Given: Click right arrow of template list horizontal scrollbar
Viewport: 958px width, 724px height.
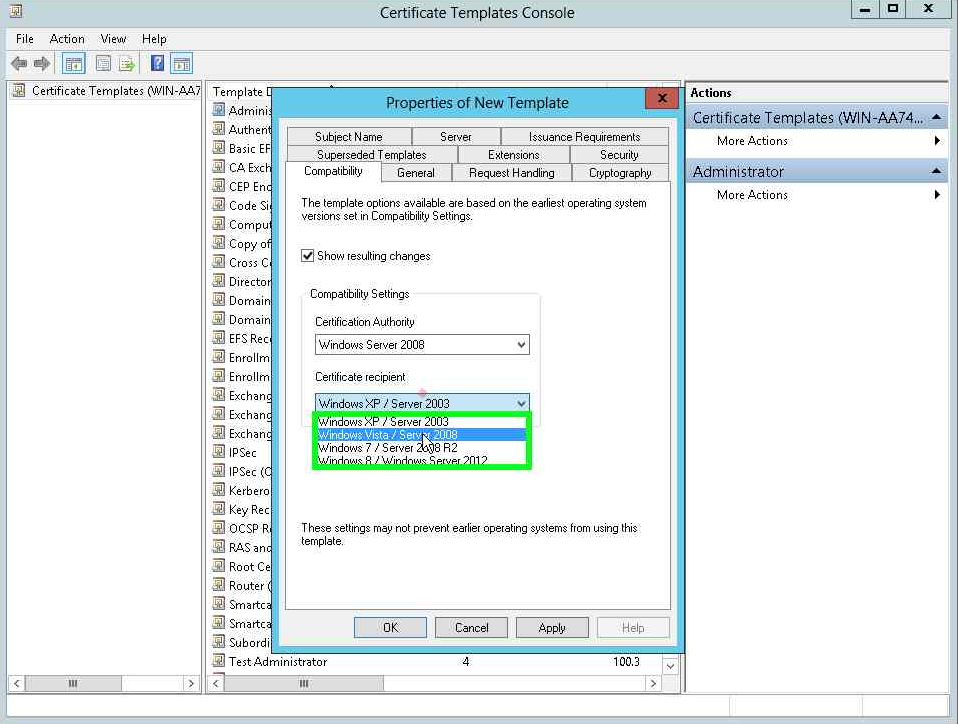Looking at the screenshot, I should click(x=653, y=683).
